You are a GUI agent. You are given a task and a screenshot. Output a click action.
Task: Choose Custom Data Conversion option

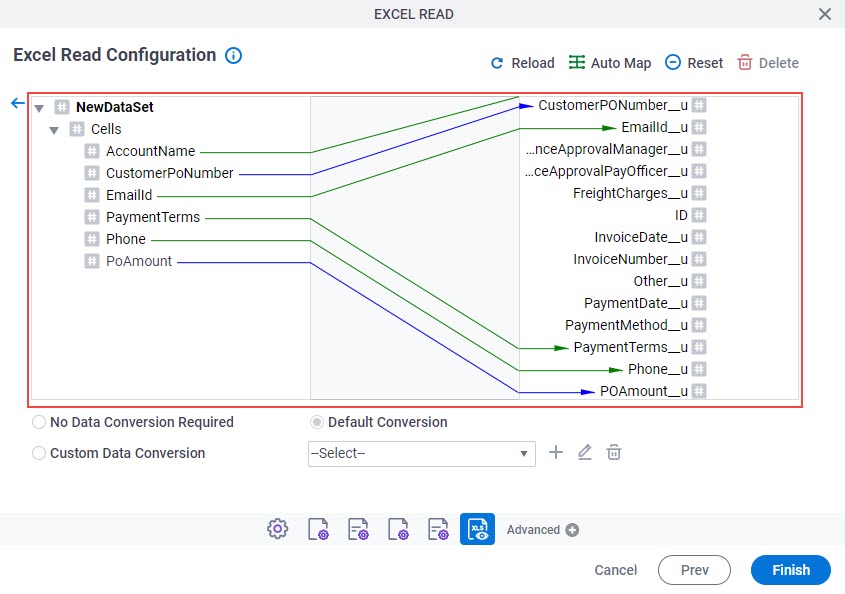39,453
